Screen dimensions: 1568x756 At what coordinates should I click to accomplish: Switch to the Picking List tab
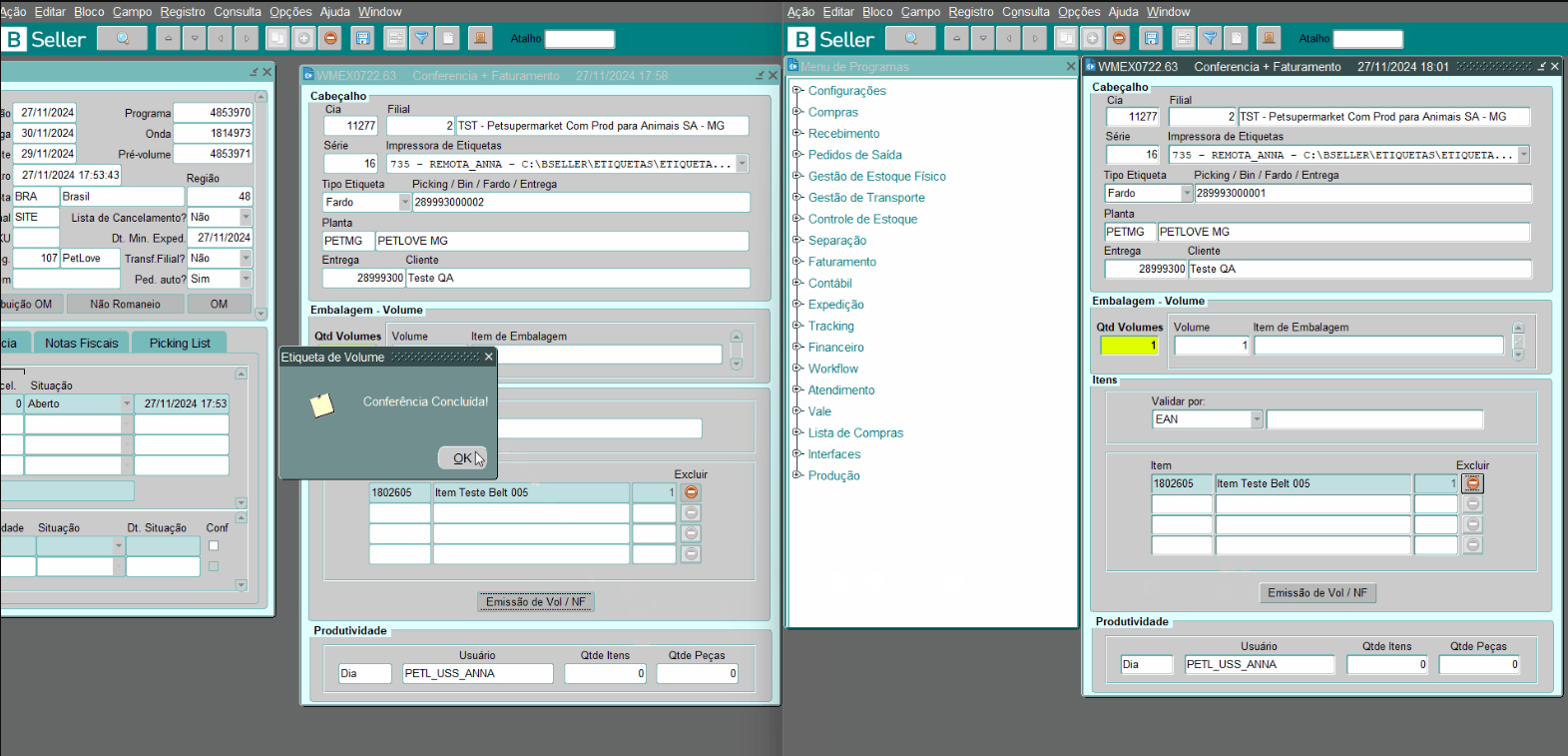(x=180, y=343)
